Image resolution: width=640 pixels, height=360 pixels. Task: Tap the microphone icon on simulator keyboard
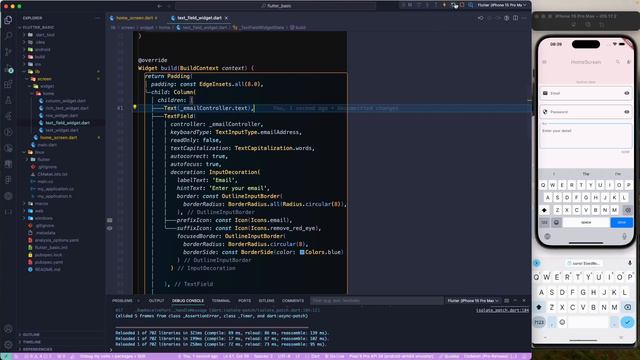tap(624, 236)
